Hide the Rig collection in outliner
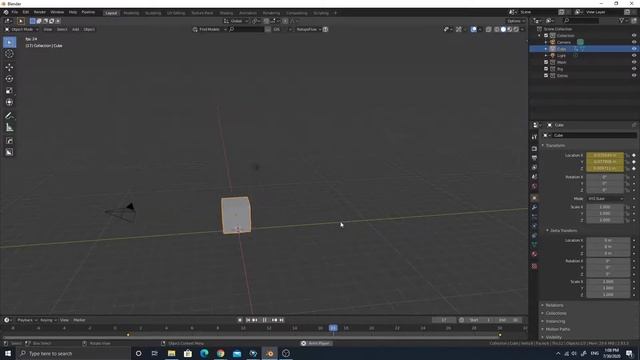The width and height of the screenshot is (640, 360). 634,69
